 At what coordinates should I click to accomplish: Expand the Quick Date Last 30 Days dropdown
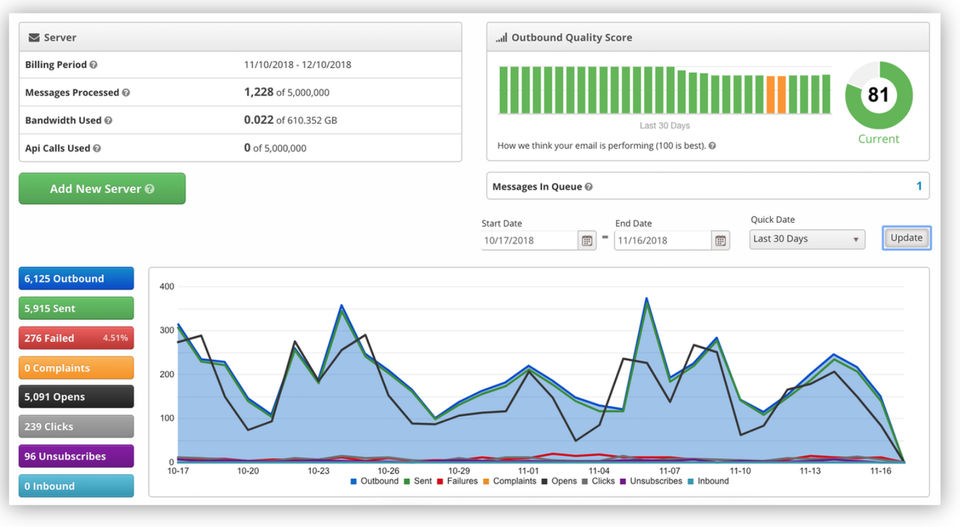click(807, 239)
